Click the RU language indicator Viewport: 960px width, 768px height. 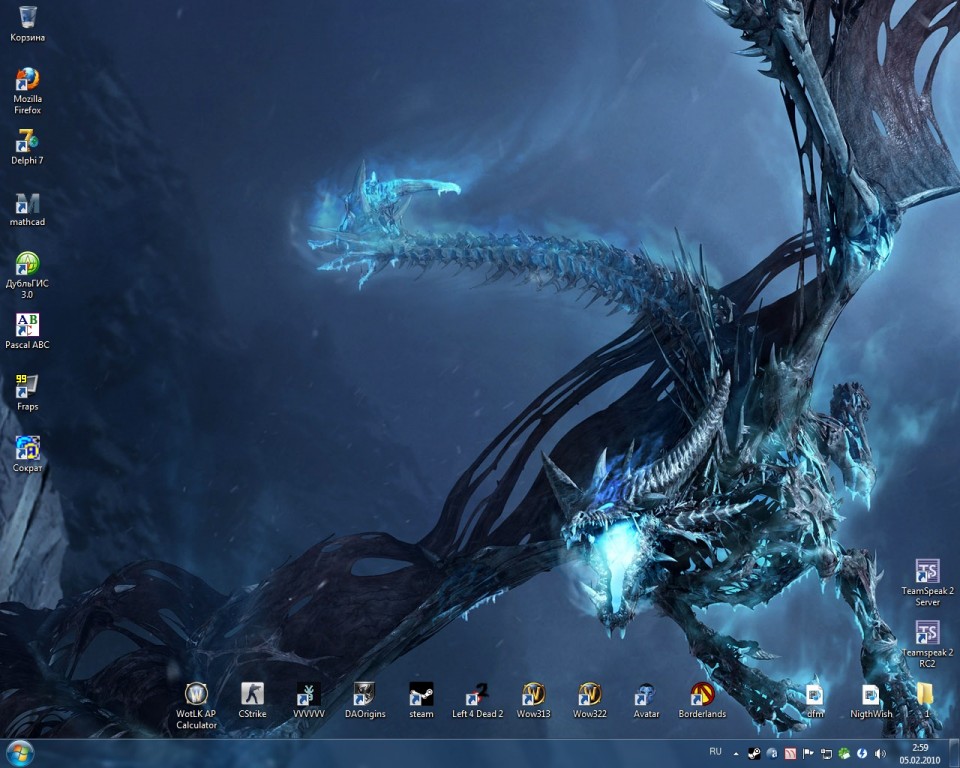tap(715, 751)
